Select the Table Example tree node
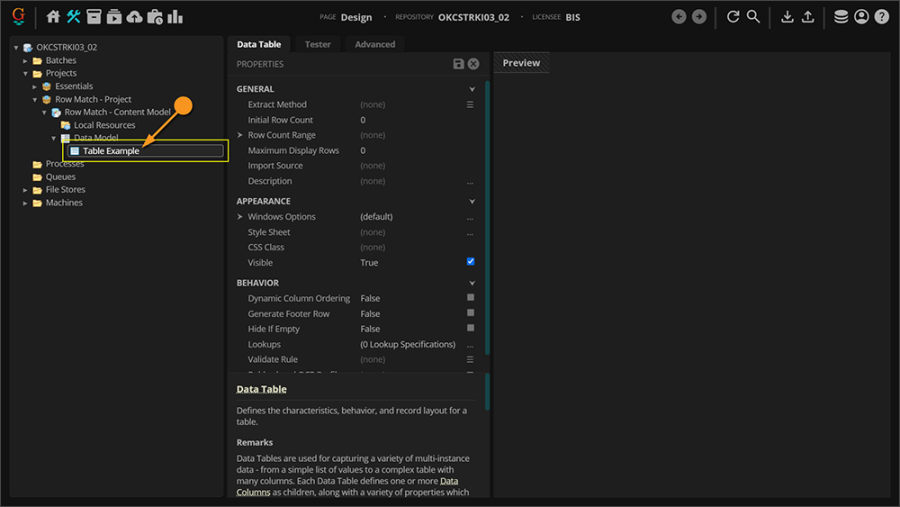 [110, 151]
